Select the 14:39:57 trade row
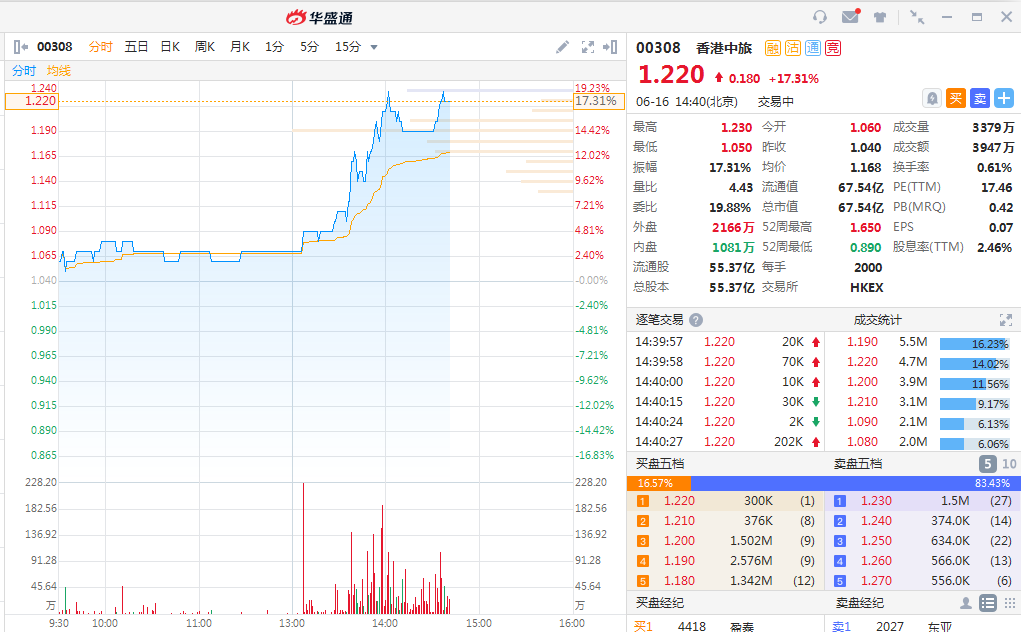Viewport: 1021px width, 632px height. tap(727, 342)
